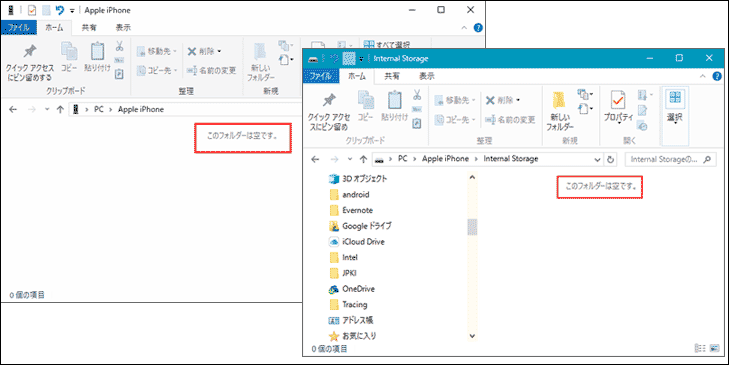
Task: Click Properties check icon in Apple iPhone title bar
Action: (32, 10)
